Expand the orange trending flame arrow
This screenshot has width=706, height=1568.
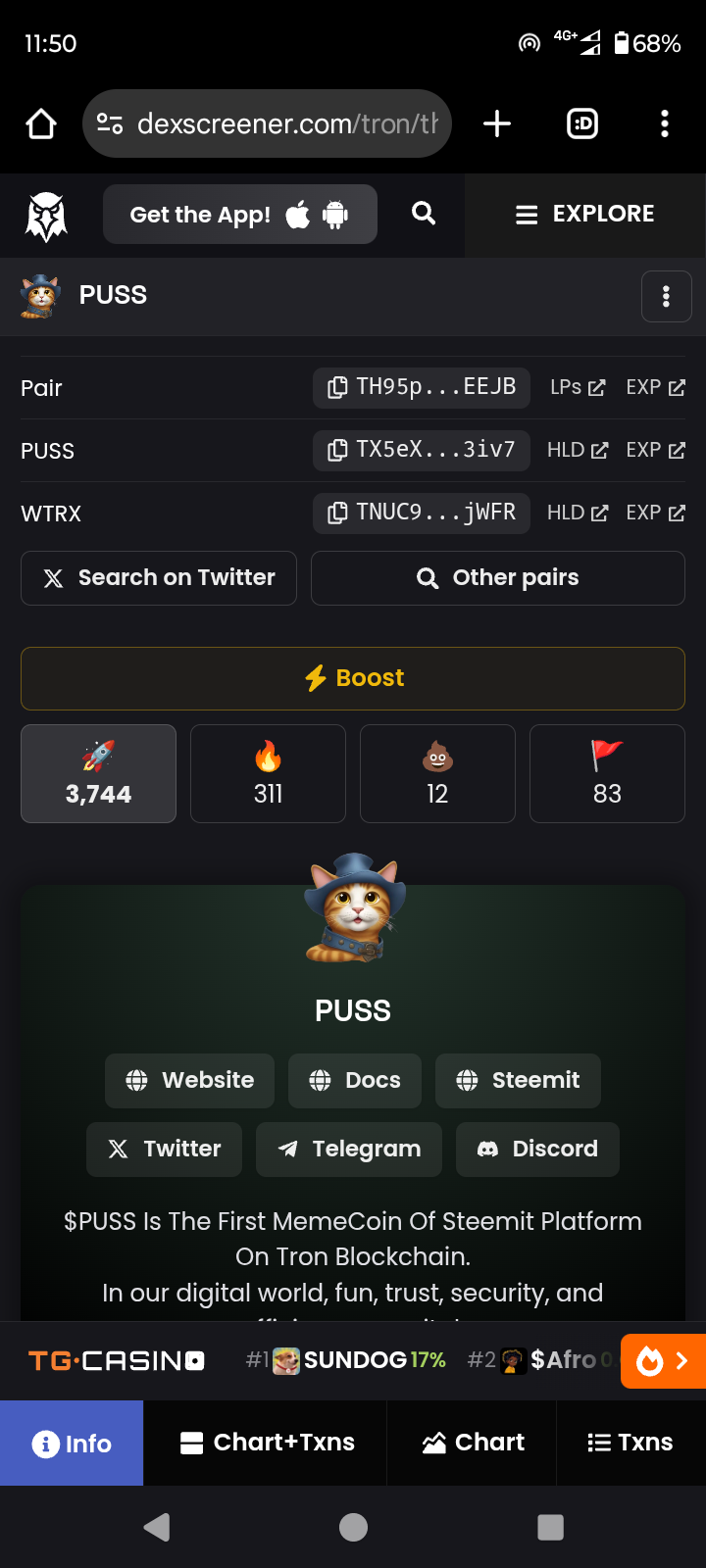663,1361
